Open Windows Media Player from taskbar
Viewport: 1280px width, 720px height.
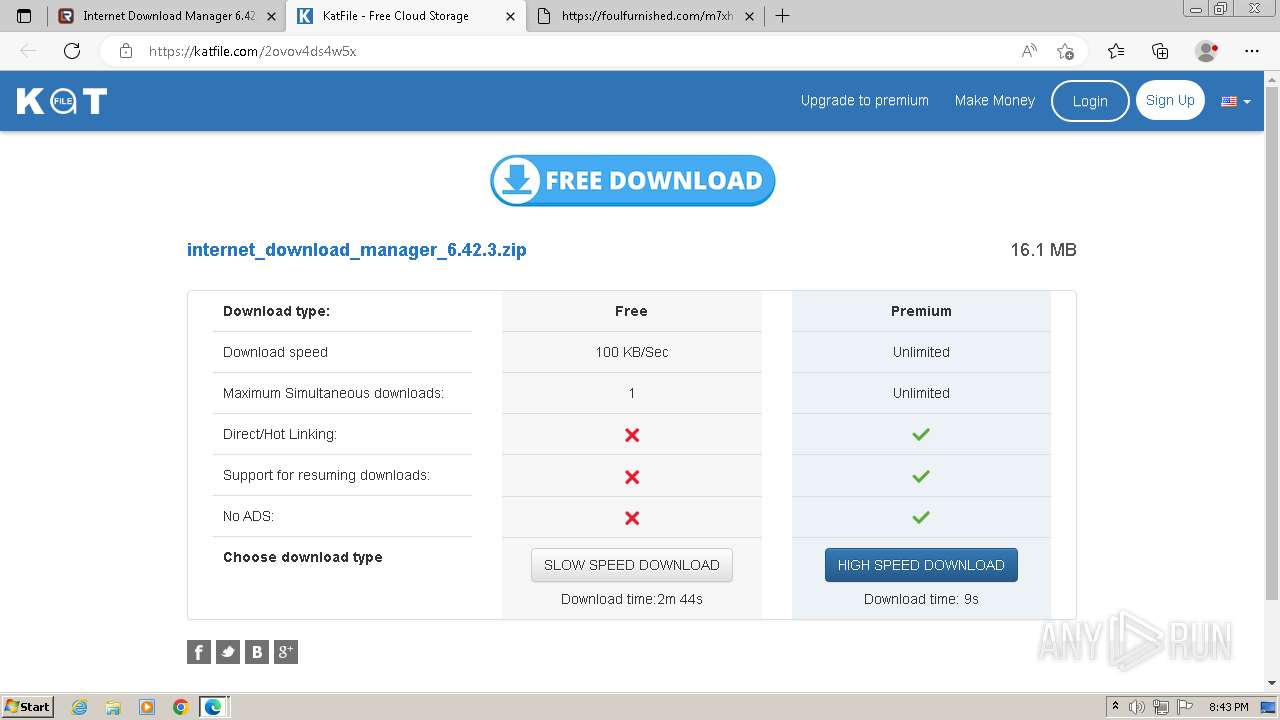(x=147, y=707)
